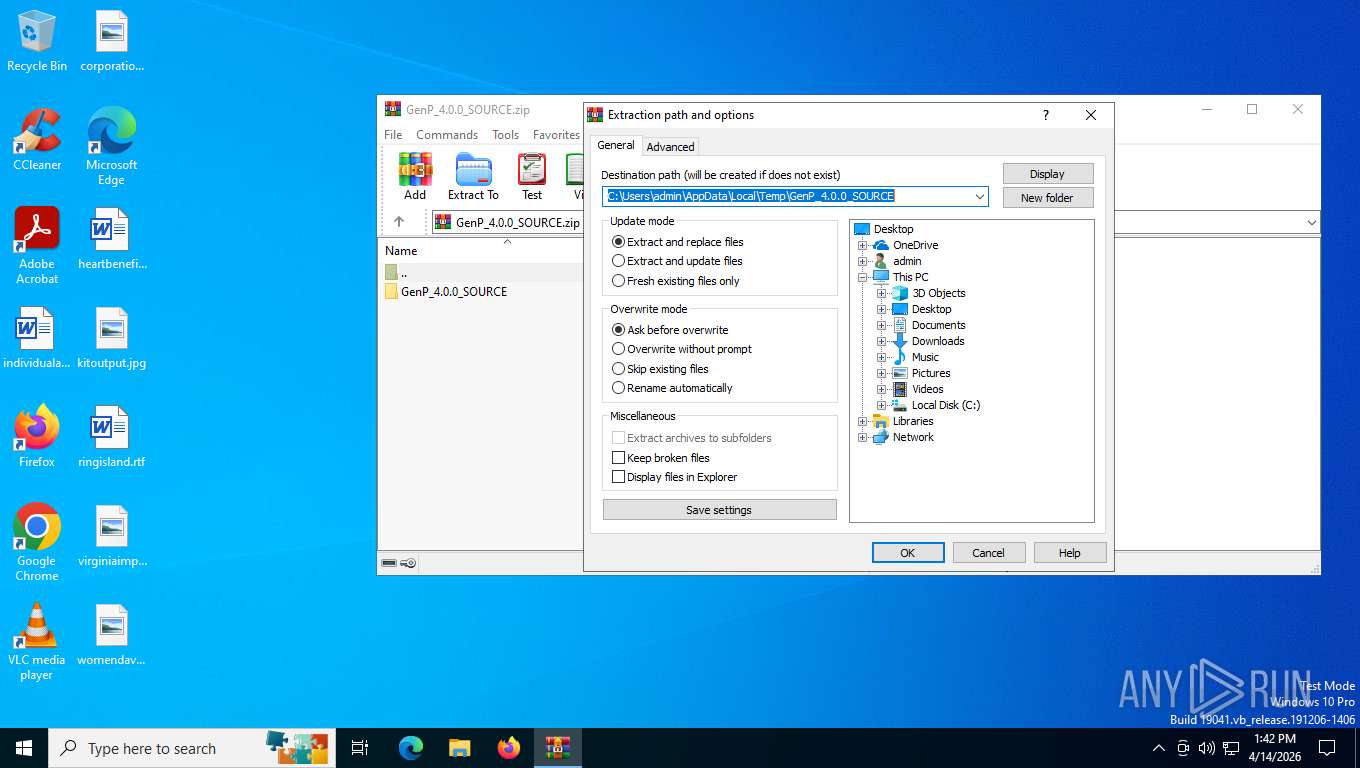Viewport: 1360px width, 768px height.
Task: Click the Display button
Action: (x=1047, y=174)
